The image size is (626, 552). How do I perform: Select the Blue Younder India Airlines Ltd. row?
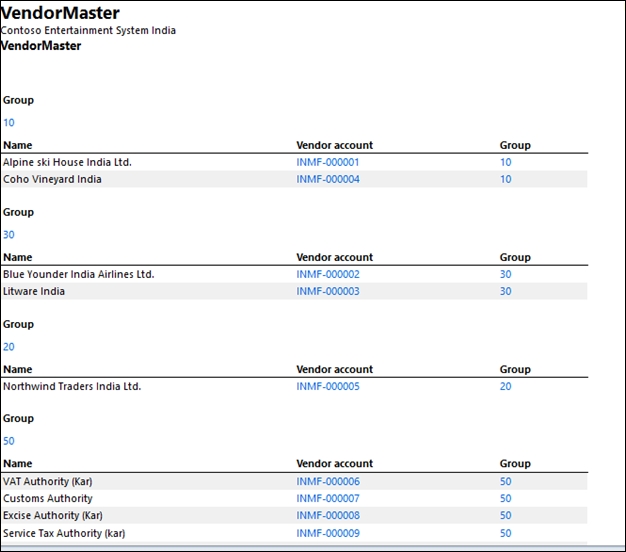295,274
